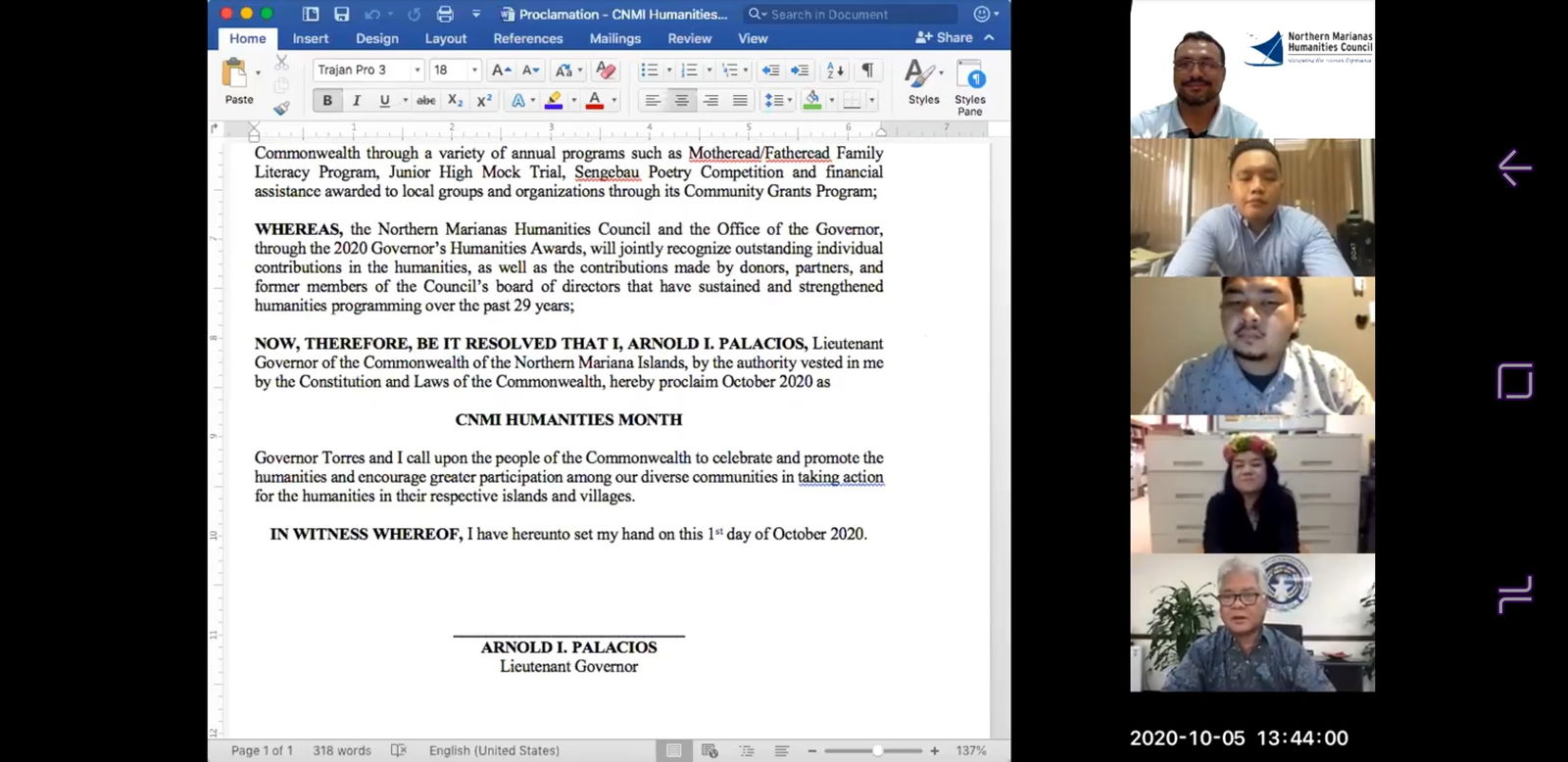
Task: Open the Styles Pane
Action: pos(969,86)
